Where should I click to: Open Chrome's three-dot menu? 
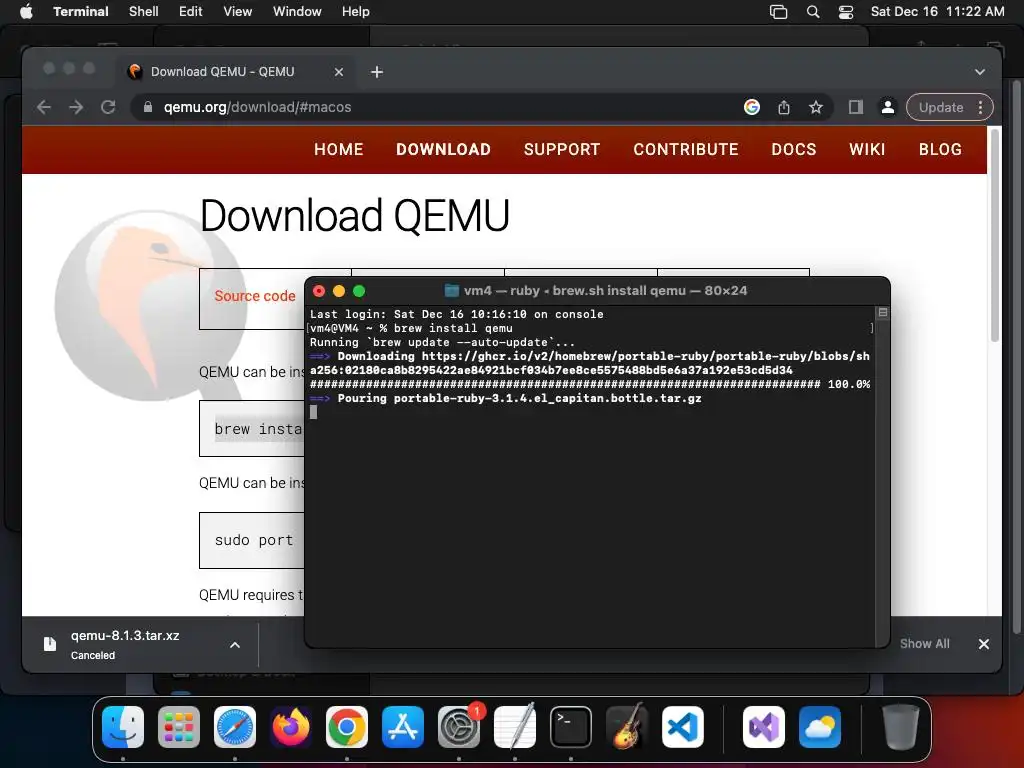coord(980,107)
